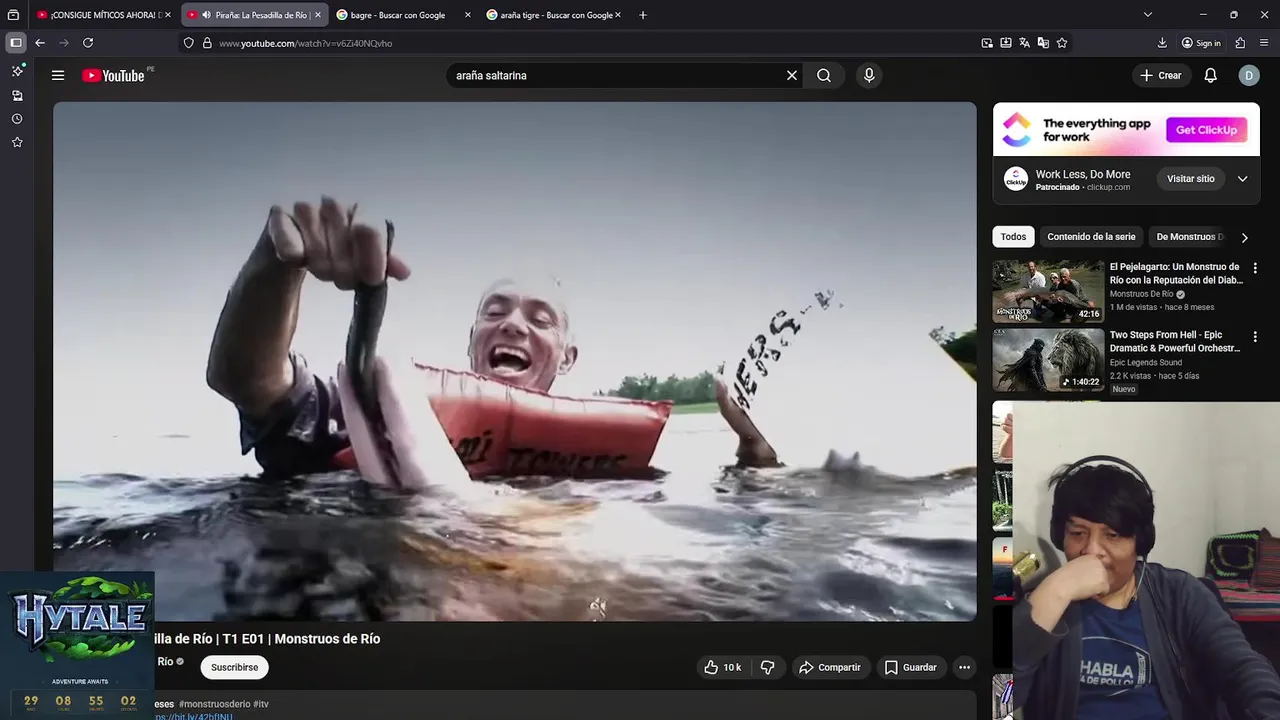Open YouTube hamburger guide menu
Screen dimensions: 1280x720
[x=58, y=75]
